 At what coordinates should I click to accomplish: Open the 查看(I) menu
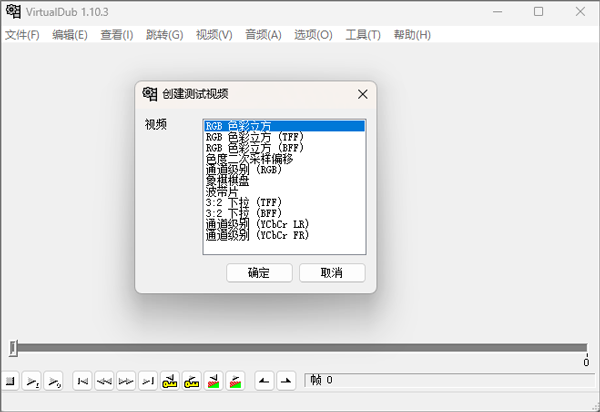point(117,35)
